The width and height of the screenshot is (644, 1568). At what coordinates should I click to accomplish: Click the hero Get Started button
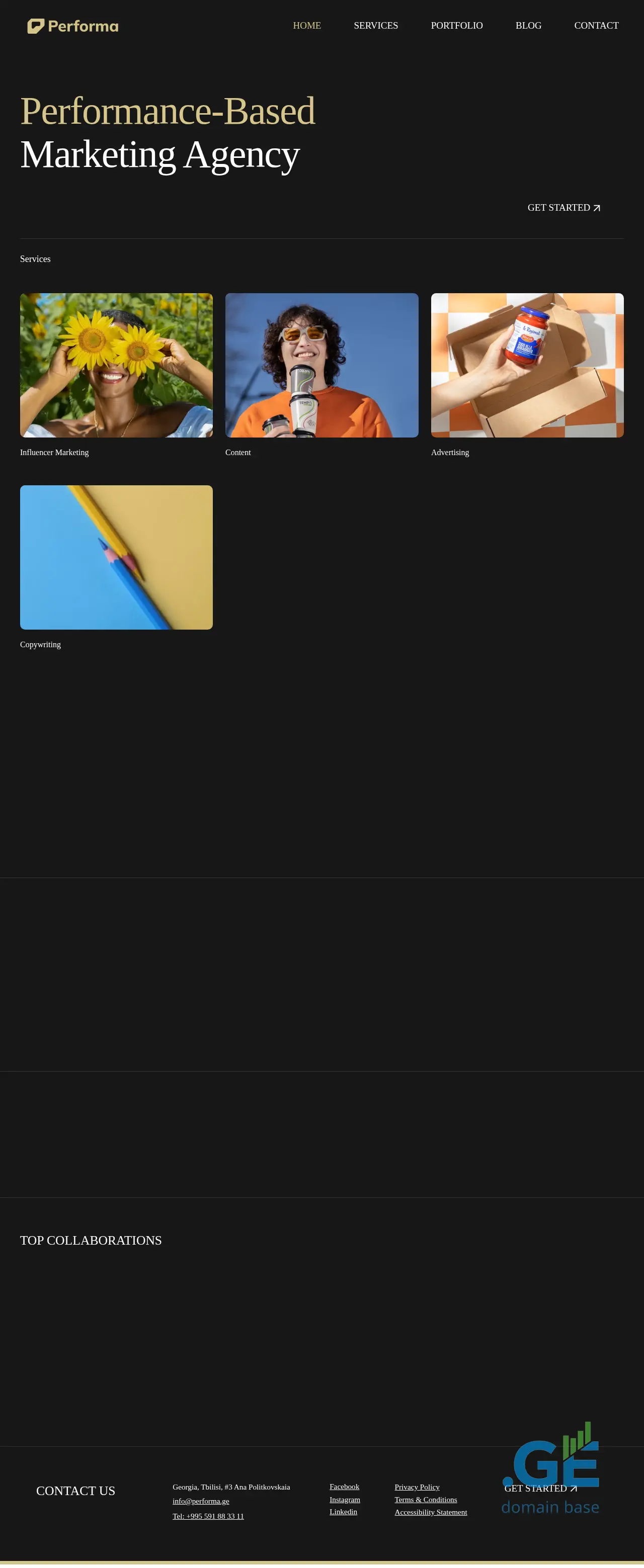click(563, 208)
